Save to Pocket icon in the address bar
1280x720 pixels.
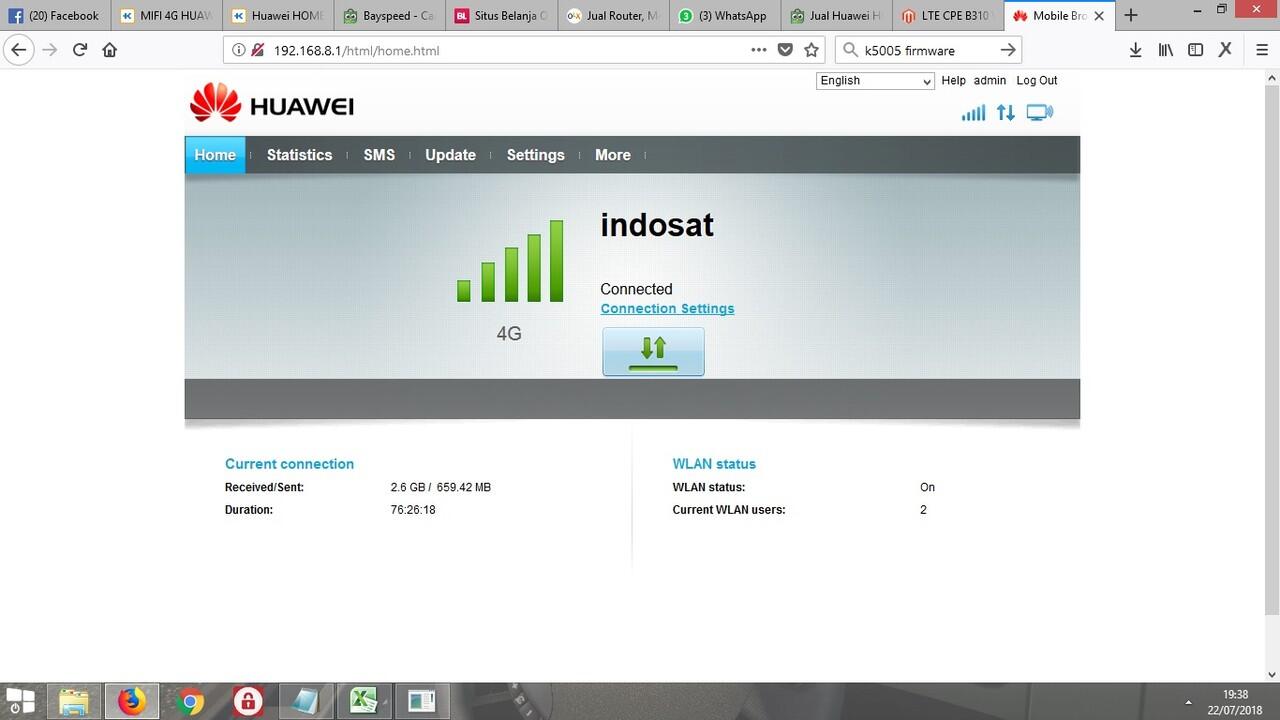tap(786, 50)
